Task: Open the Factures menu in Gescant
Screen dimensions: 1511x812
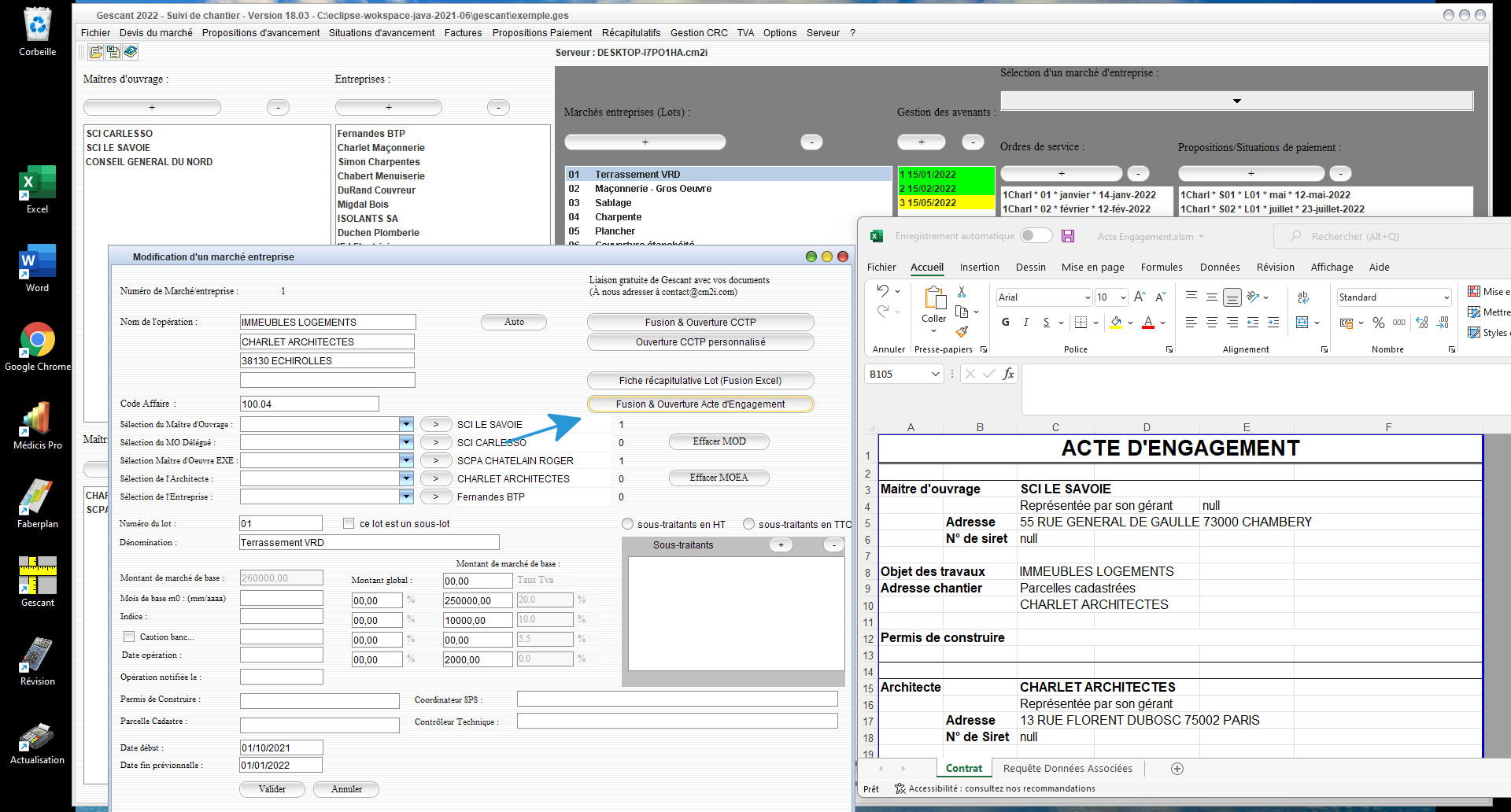Action: [x=463, y=33]
